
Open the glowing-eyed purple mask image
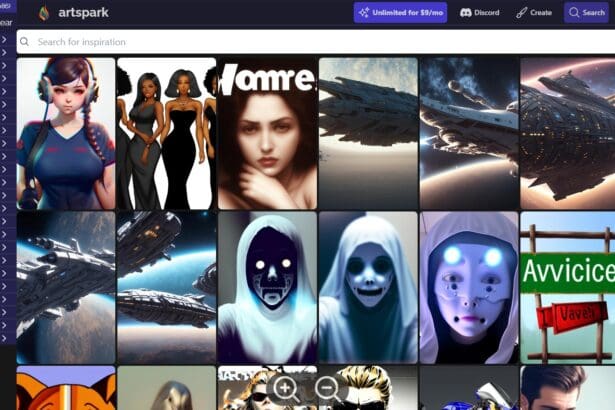469,288
